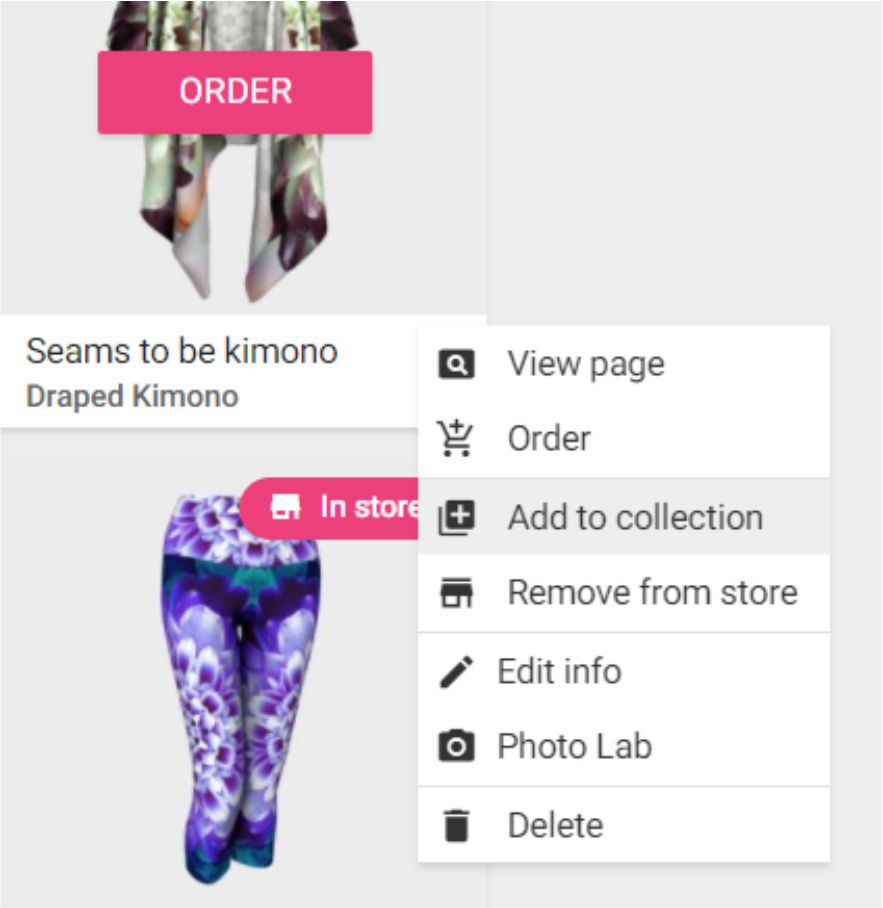Click the Edit info pencil icon
Viewport: 883px width, 908px height.
(456, 672)
